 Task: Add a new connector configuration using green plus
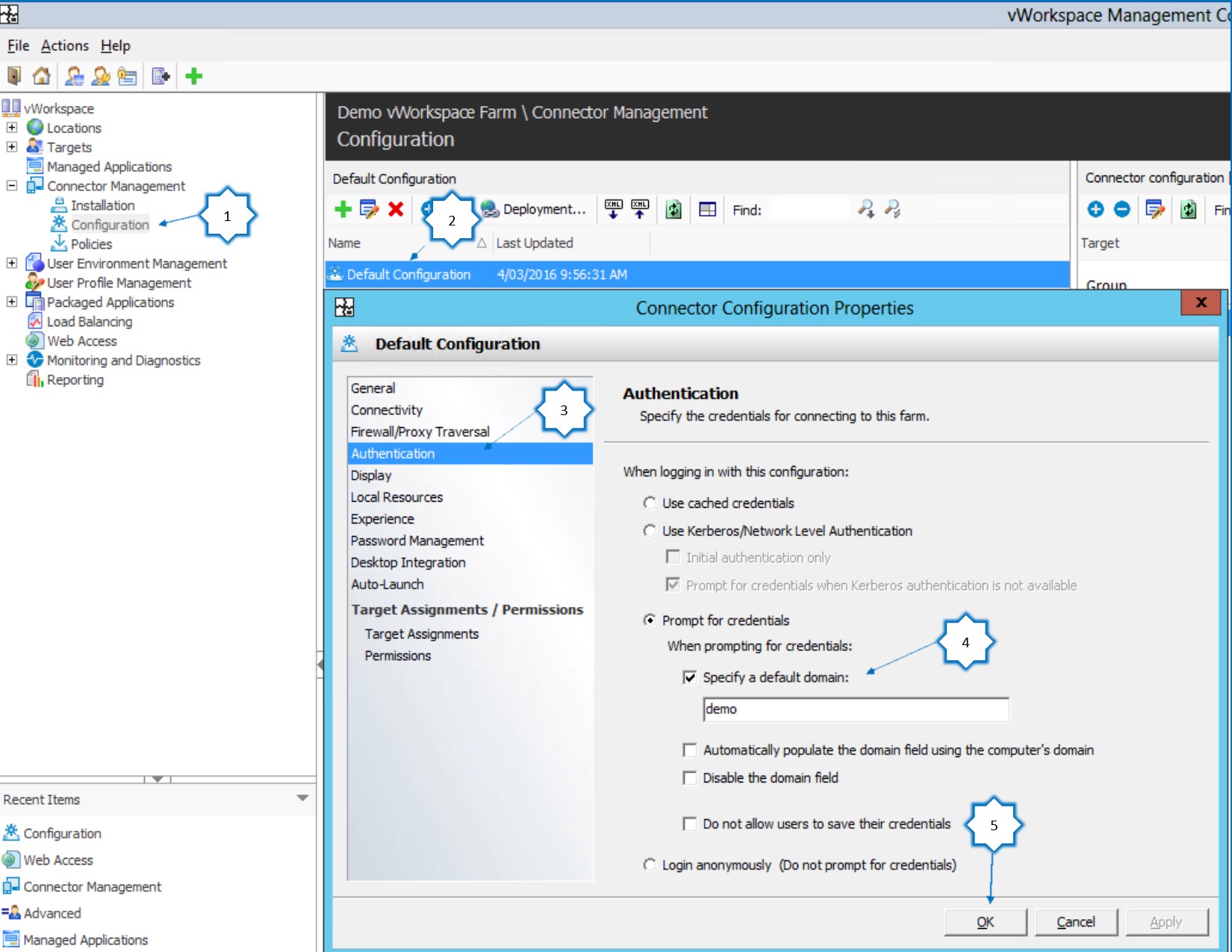(343, 209)
